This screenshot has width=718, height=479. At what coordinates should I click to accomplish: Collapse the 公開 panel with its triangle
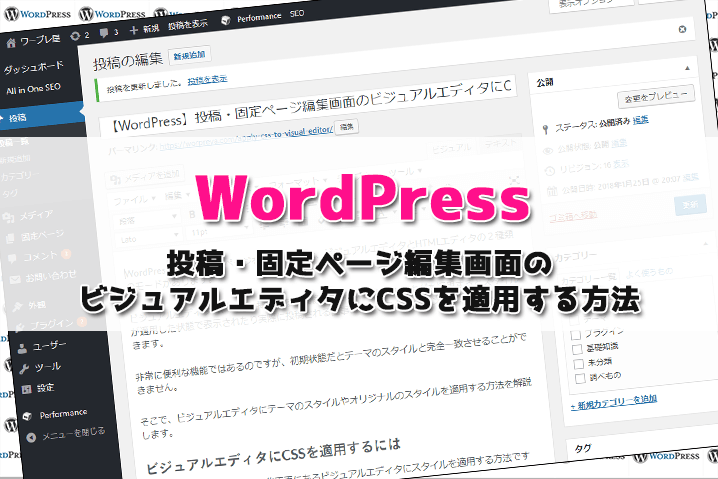tap(687, 68)
